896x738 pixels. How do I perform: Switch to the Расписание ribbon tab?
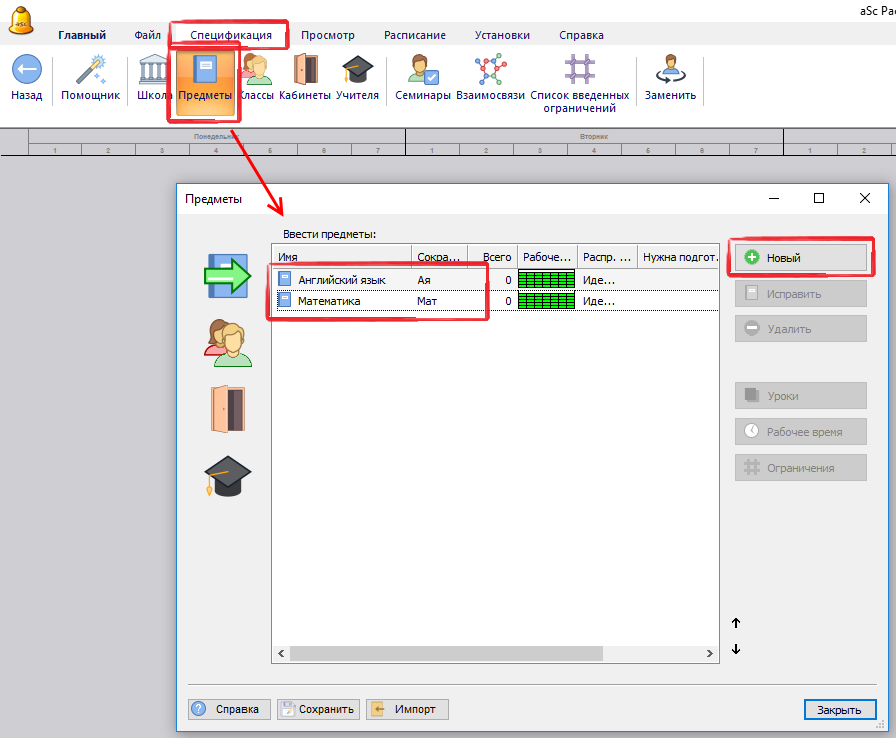pyautogui.click(x=415, y=35)
